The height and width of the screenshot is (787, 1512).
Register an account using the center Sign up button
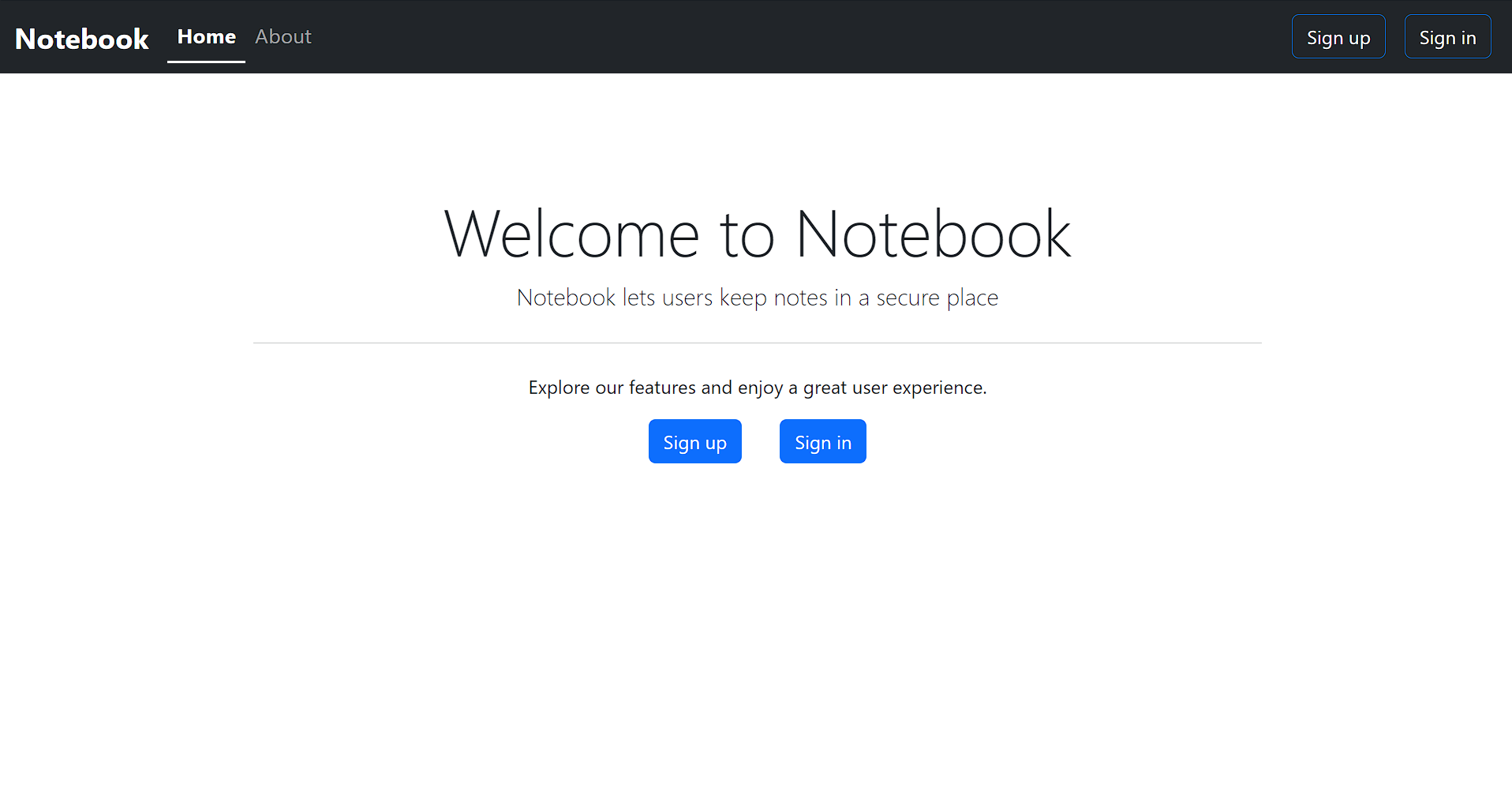click(x=694, y=441)
